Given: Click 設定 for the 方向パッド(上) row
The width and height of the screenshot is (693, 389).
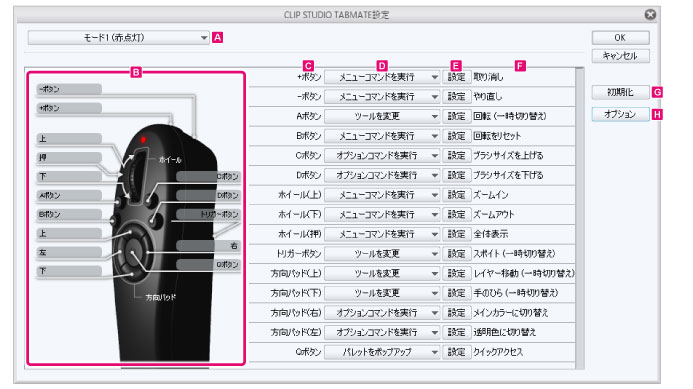Looking at the screenshot, I should click(457, 273).
